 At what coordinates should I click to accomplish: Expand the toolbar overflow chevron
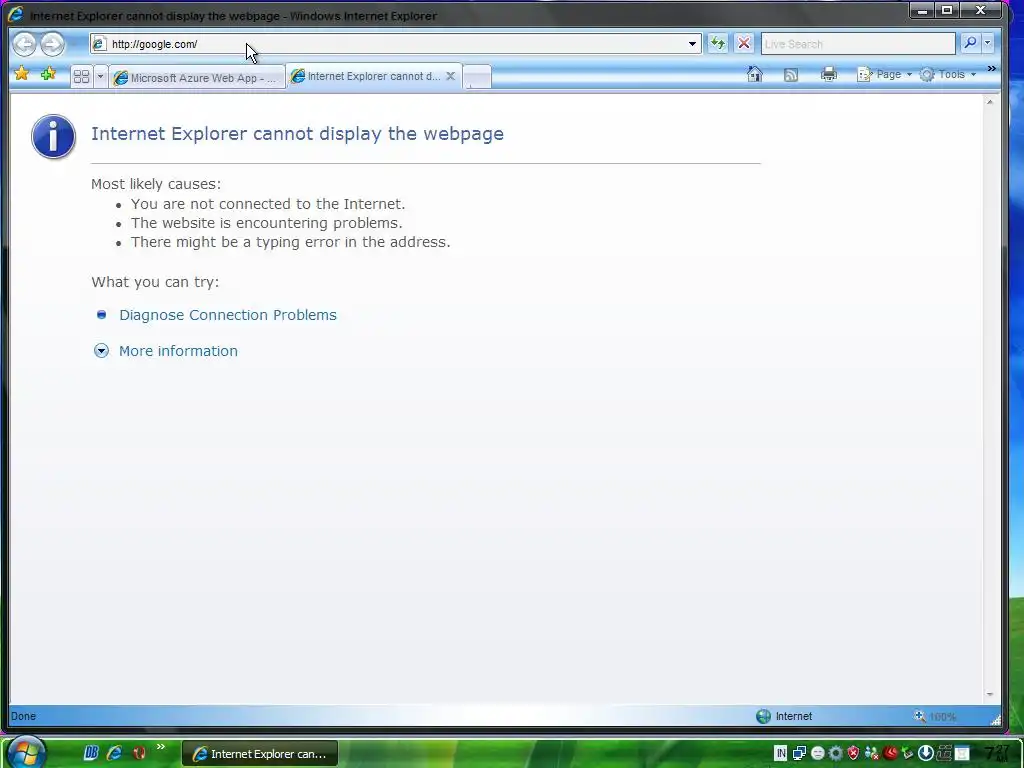(991, 69)
